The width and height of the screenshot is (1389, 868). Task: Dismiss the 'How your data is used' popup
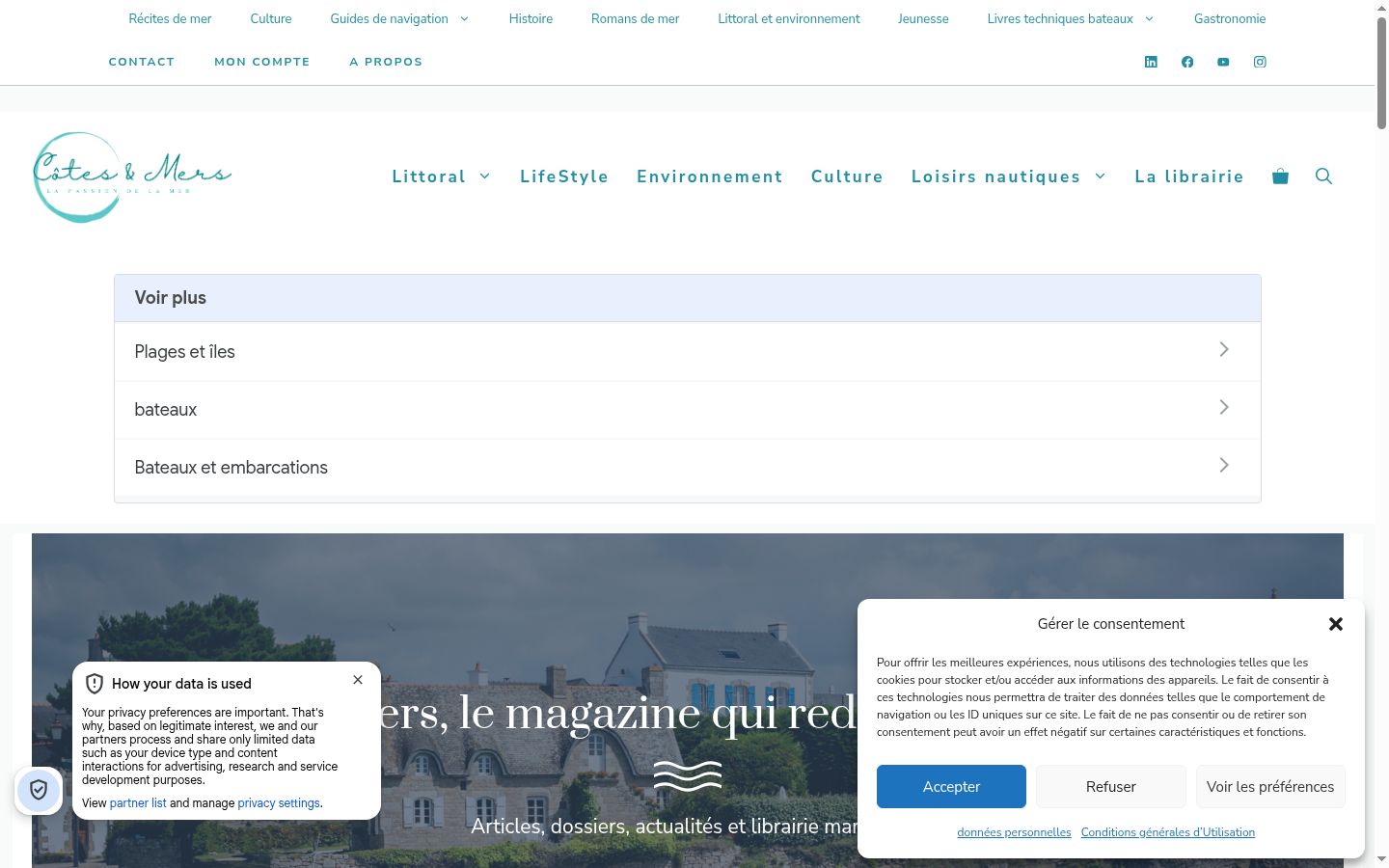point(358,680)
